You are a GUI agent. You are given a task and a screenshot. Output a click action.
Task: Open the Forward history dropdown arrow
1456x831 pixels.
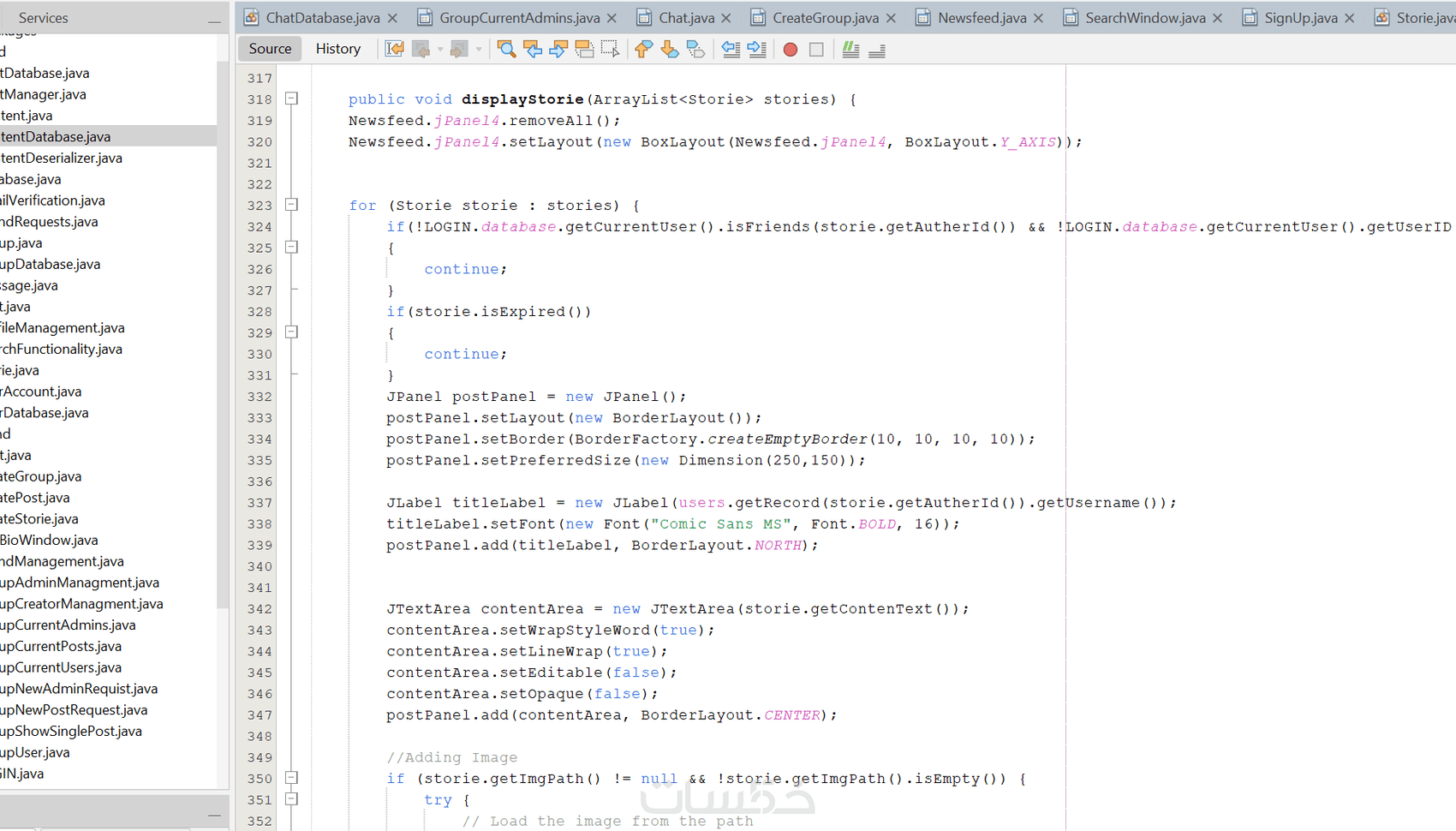point(479,49)
